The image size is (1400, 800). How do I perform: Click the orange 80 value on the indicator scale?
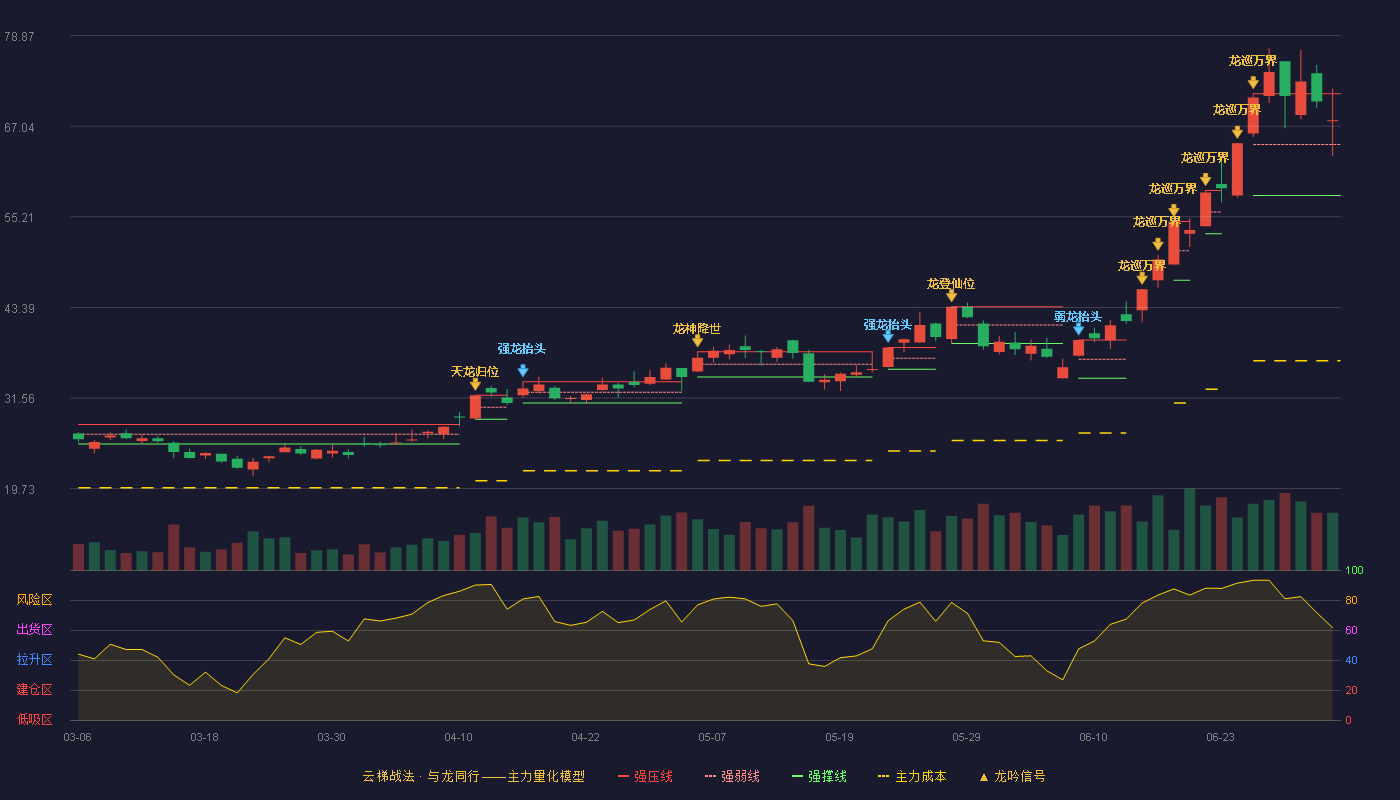[1351, 601]
